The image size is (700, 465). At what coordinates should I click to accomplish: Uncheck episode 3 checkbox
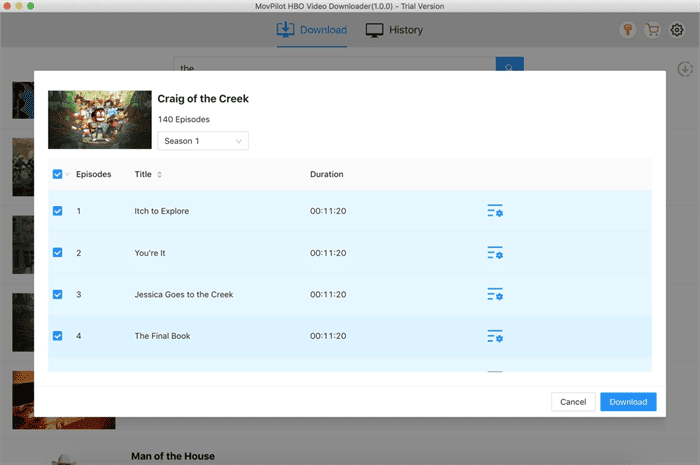pyautogui.click(x=57, y=295)
